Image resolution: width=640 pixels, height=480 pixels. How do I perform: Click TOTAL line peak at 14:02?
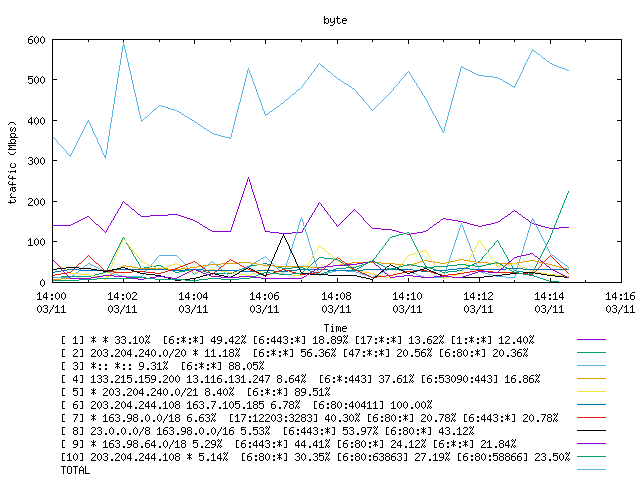click(x=123, y=41)
